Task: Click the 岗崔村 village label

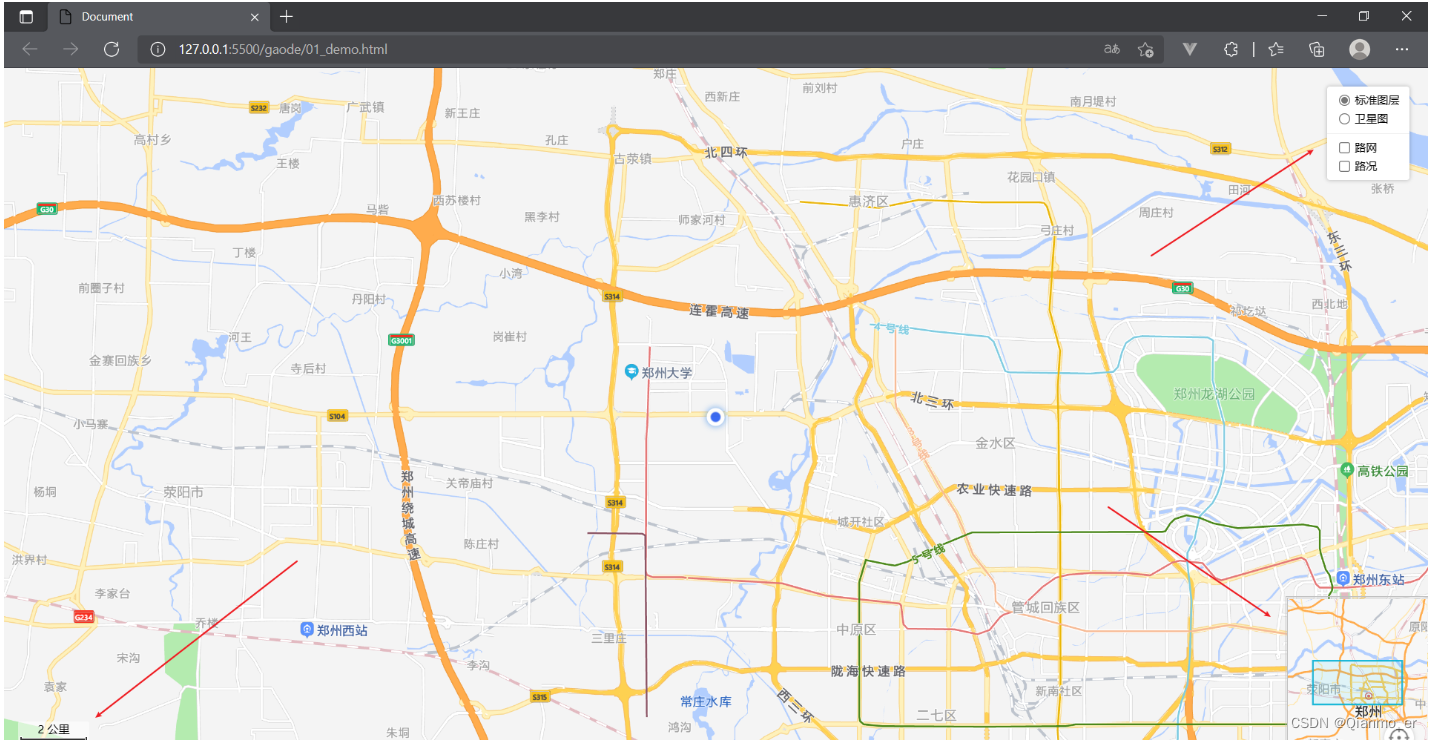Action: 509,337
